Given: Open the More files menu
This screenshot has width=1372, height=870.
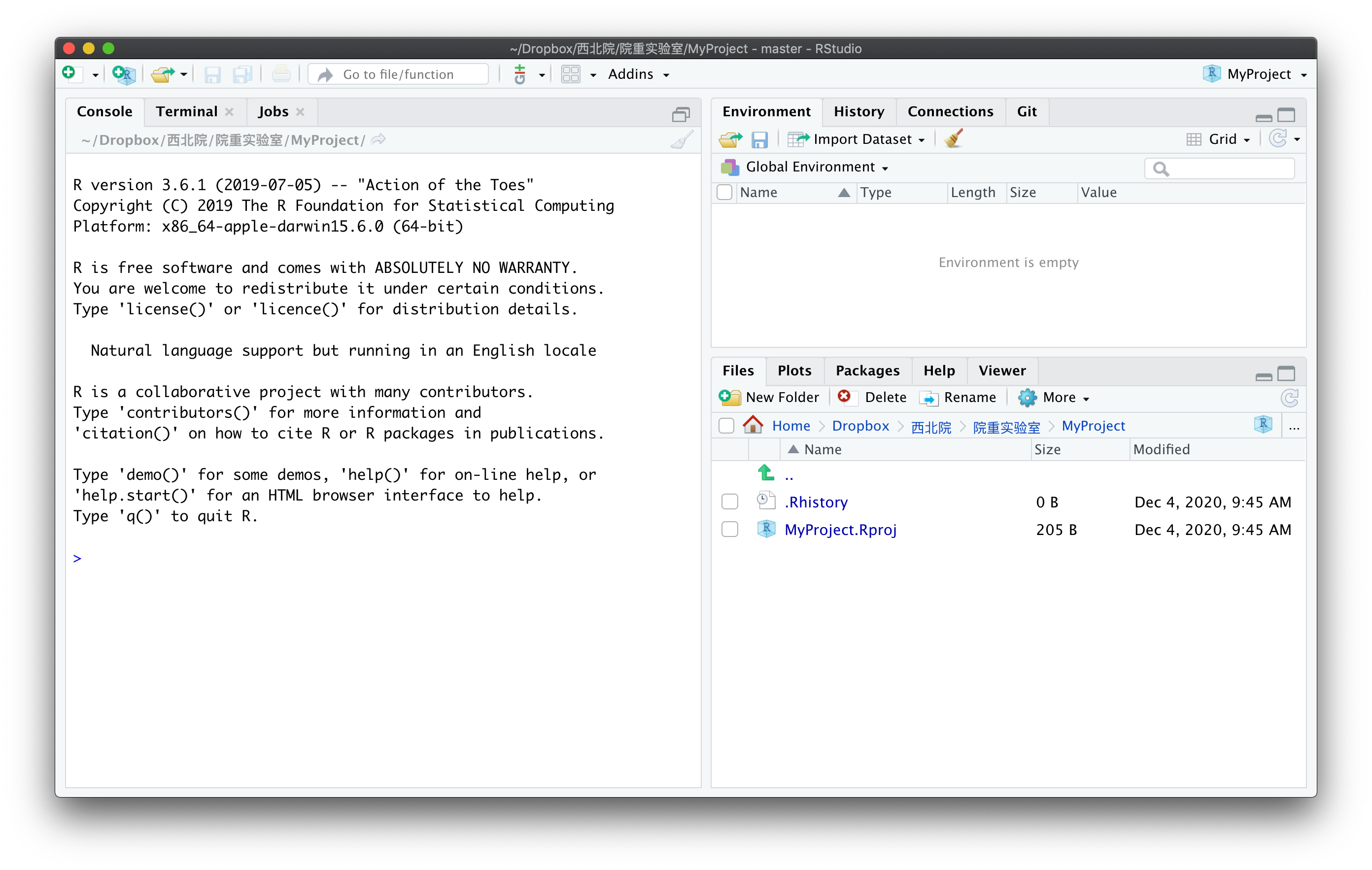Looking at the screenshot, I should click(x=1054, y=398).
